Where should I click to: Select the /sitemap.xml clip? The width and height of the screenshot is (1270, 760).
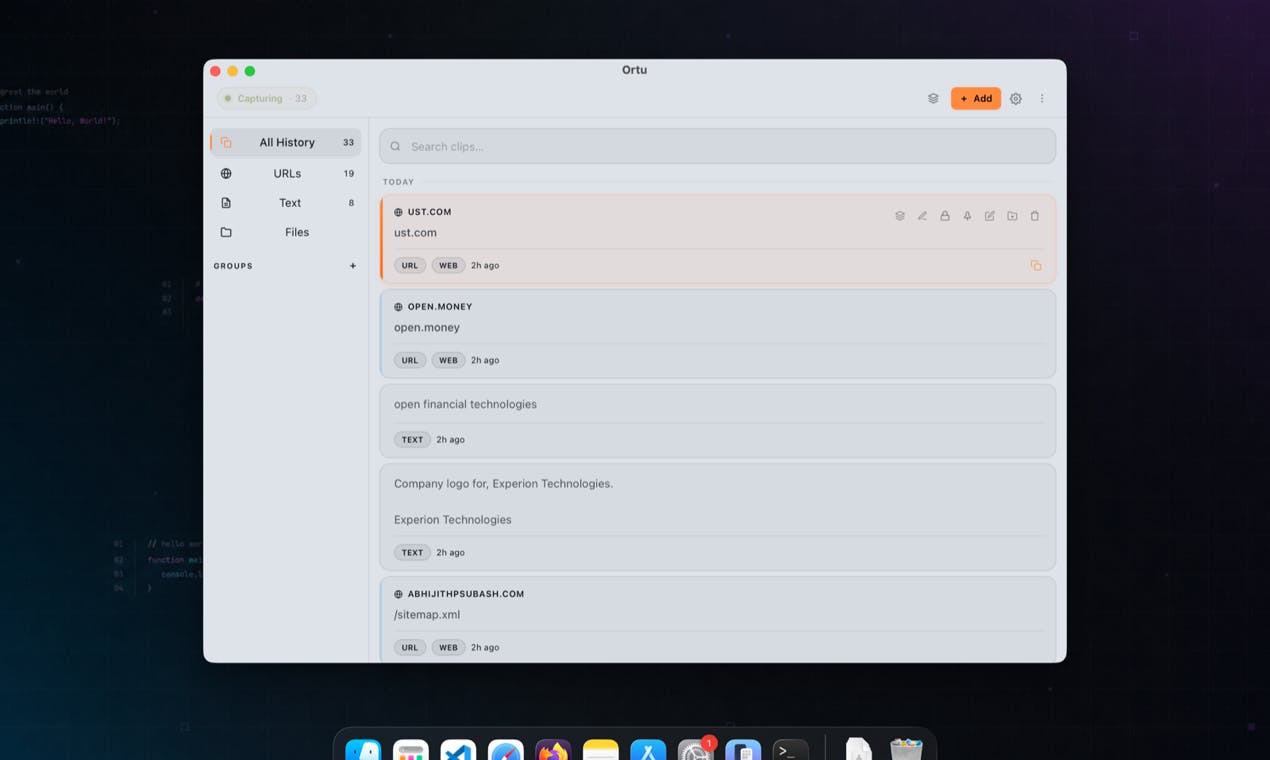[x=427, y=615]
